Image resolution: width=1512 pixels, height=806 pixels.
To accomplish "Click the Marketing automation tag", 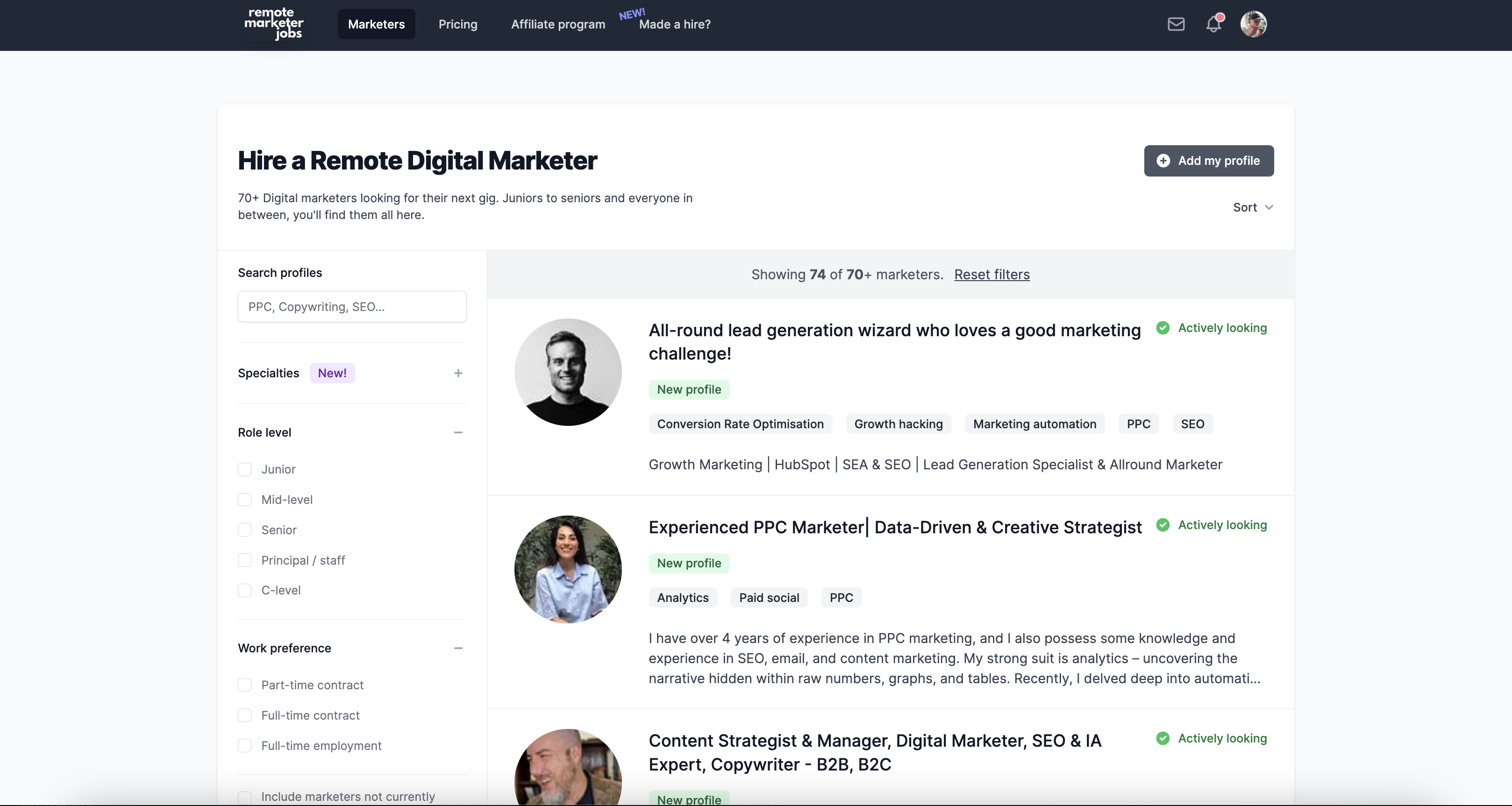I will click(1034, 424).
